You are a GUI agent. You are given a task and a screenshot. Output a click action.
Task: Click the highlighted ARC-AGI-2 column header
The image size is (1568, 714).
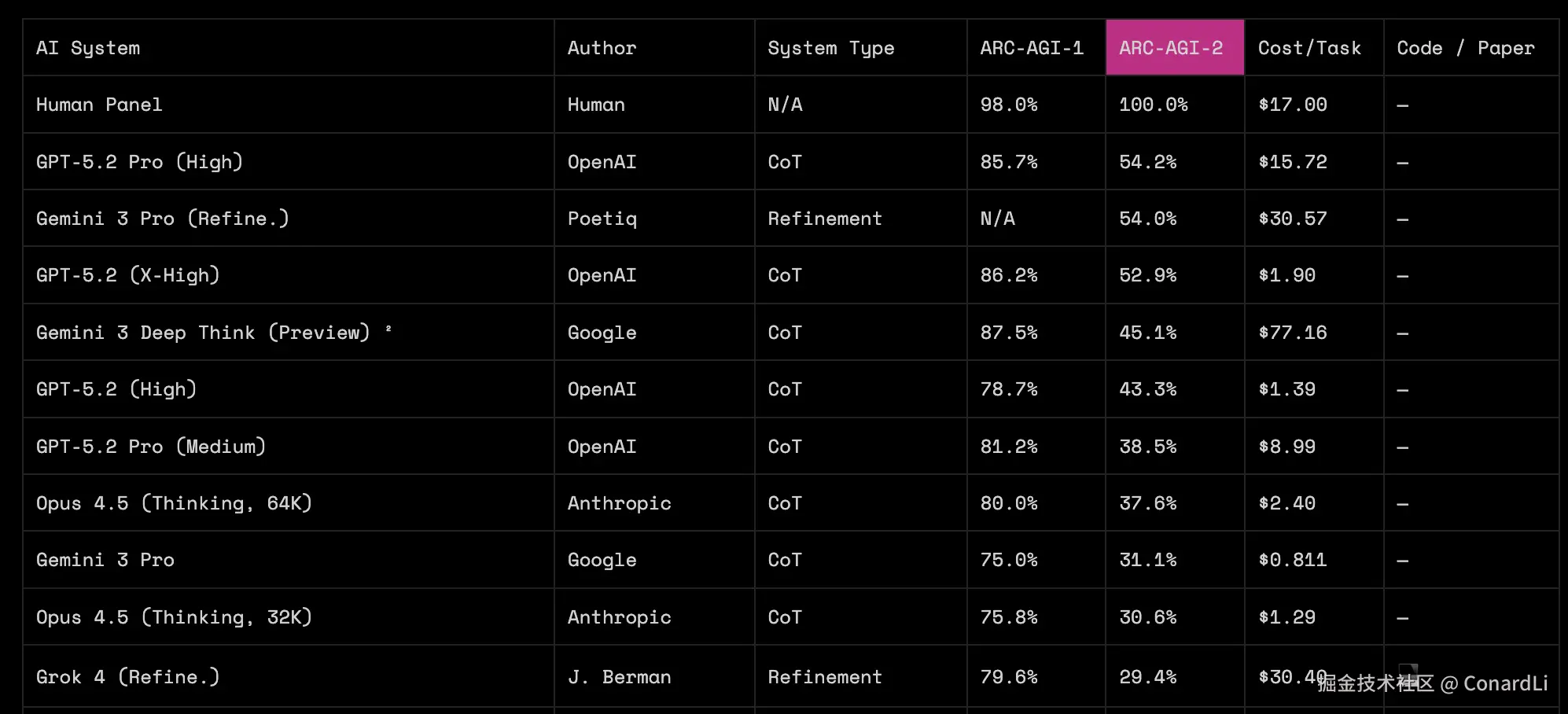point(1171,48)
